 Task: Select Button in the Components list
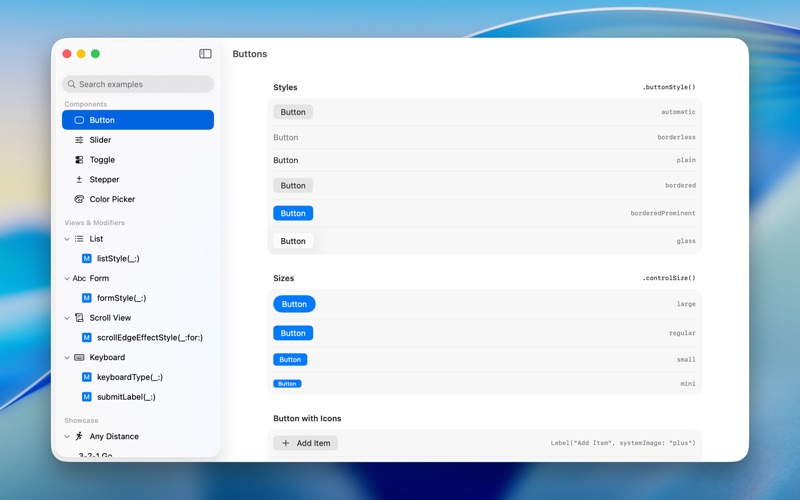coord(138,120)
